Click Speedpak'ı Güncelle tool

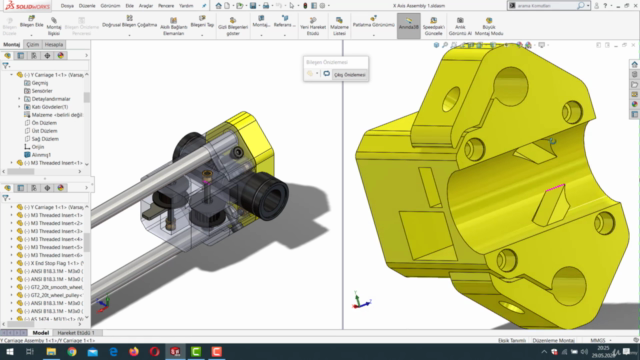[x=433, y=26]
